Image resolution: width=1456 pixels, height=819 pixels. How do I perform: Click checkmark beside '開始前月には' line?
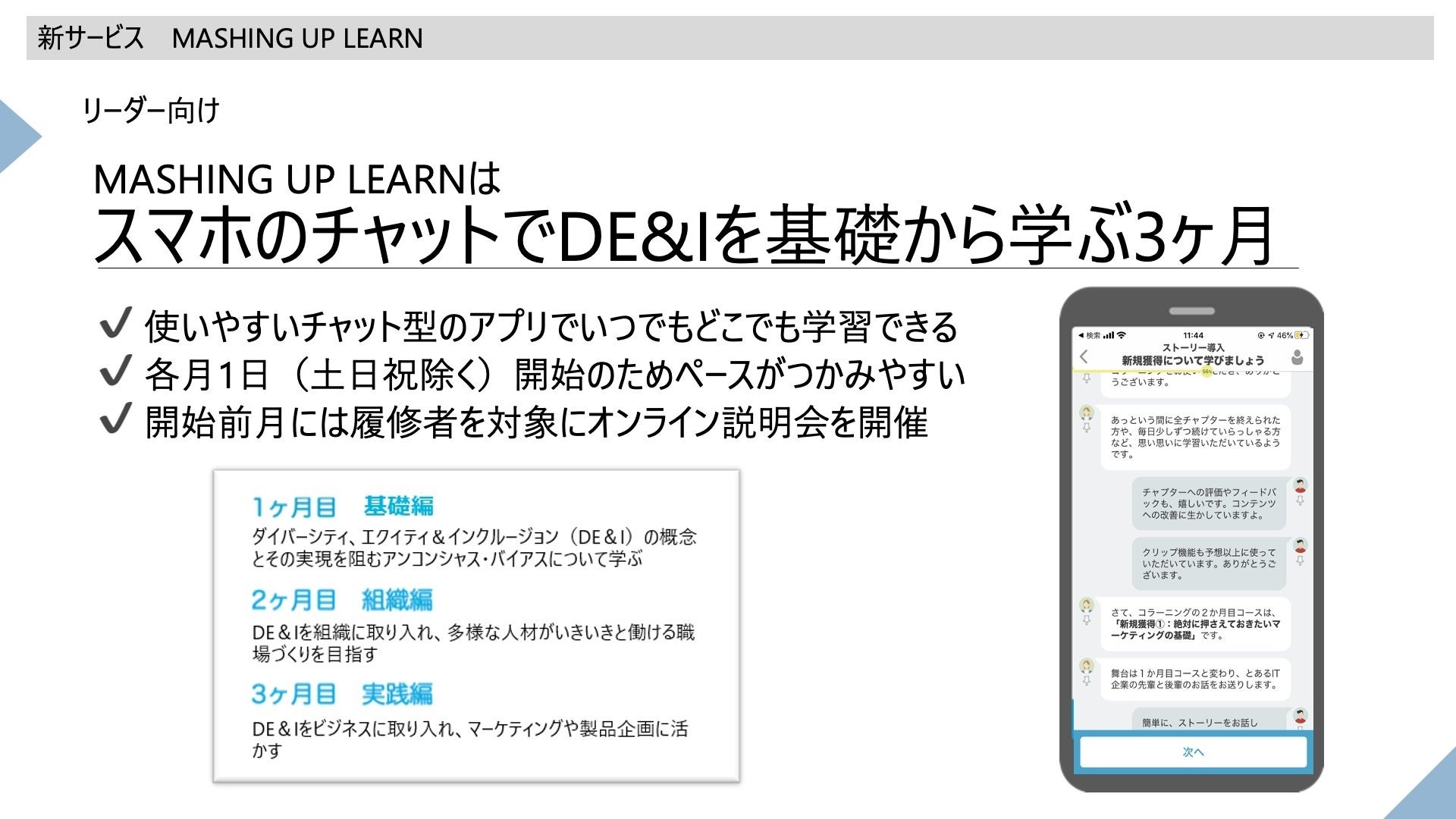tap(115, 419)
